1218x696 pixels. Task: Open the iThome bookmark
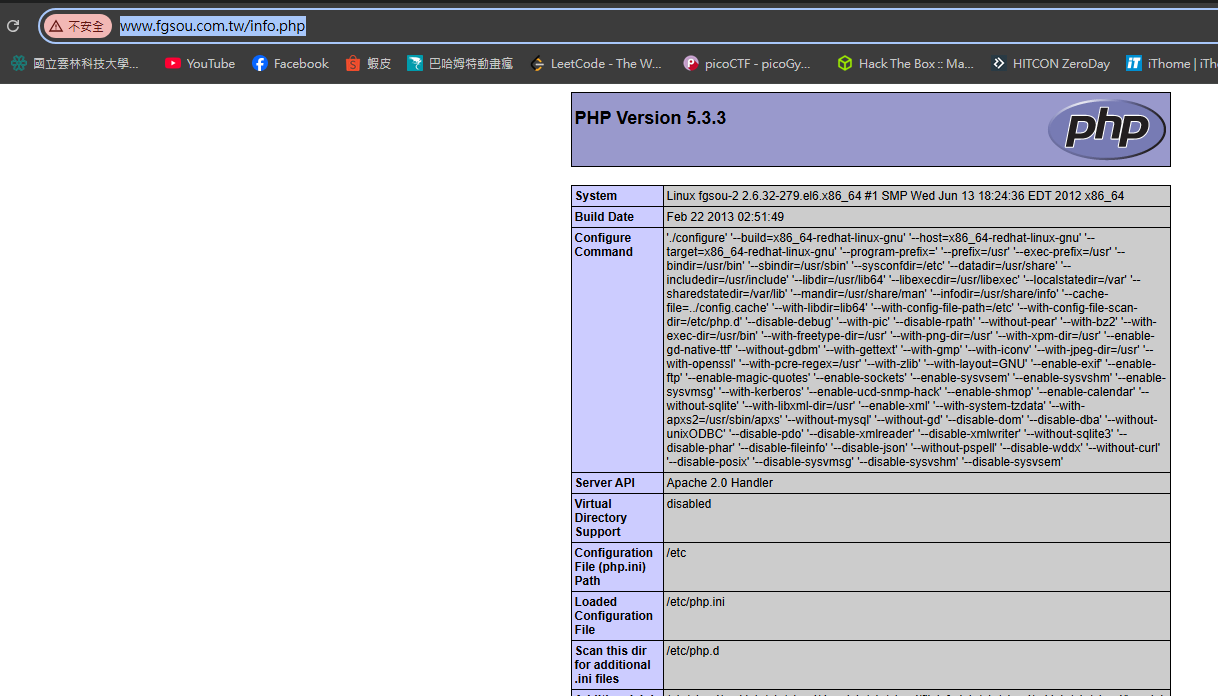[1171, 63]
